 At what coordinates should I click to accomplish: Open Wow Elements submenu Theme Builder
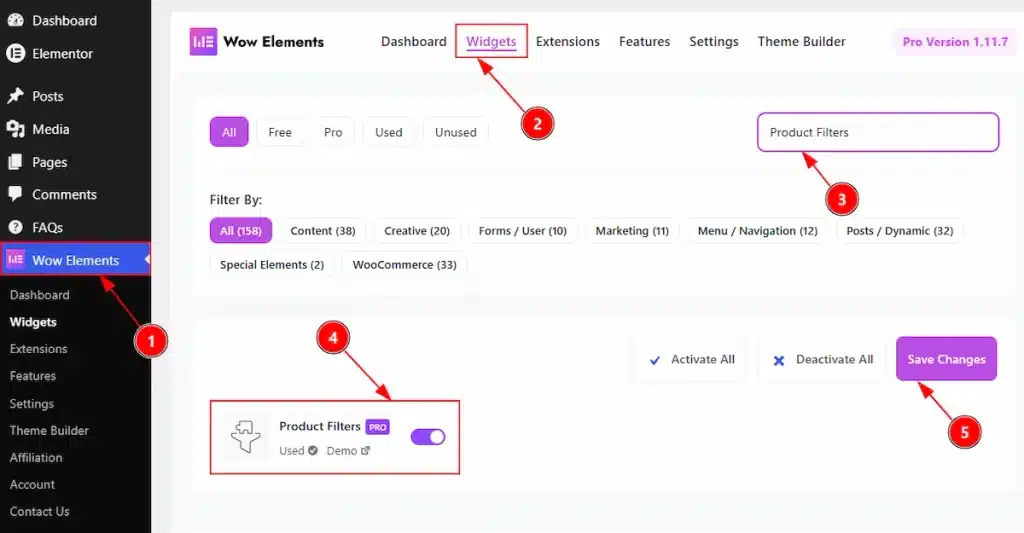49,430
